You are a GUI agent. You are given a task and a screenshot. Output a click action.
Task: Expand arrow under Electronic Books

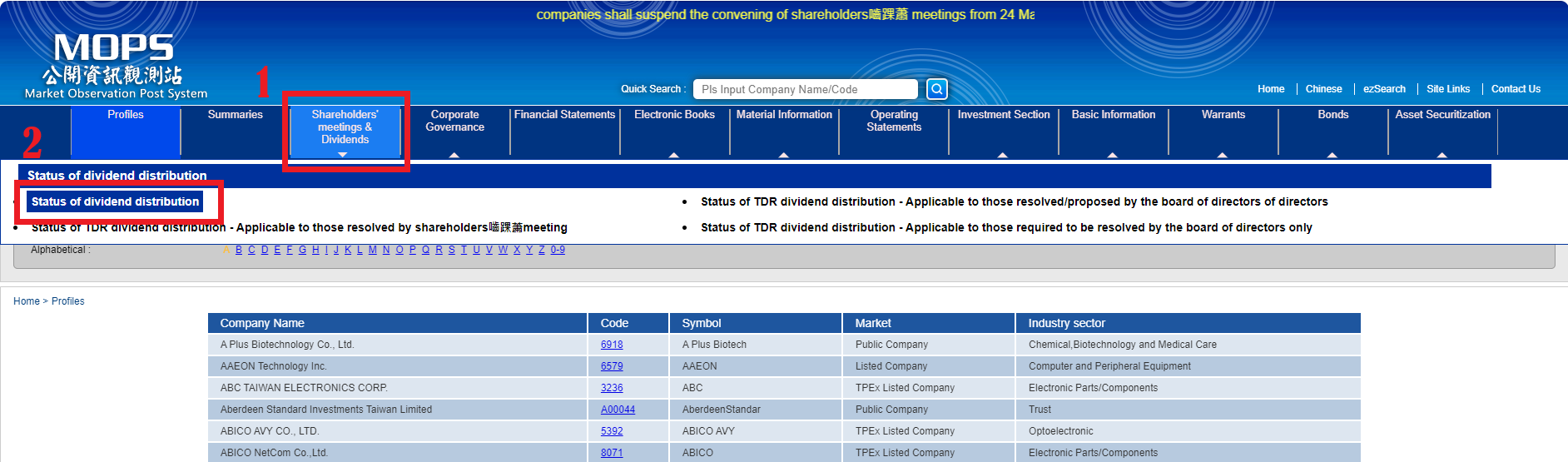coord(674,155)
